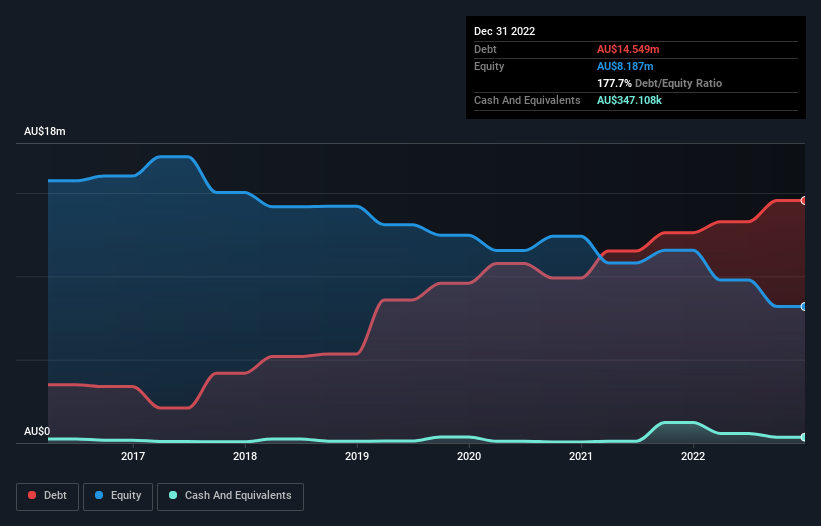Toggle the Cash And Equivalents legend button

[230, 496]
